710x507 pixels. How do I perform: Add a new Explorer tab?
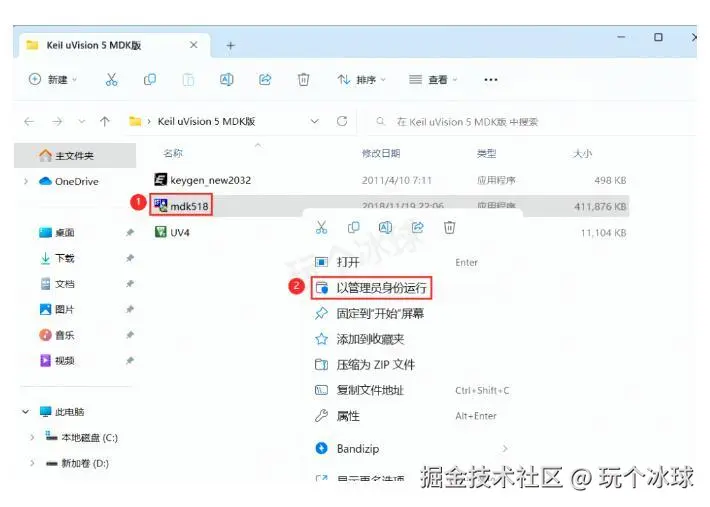[230, 45]
